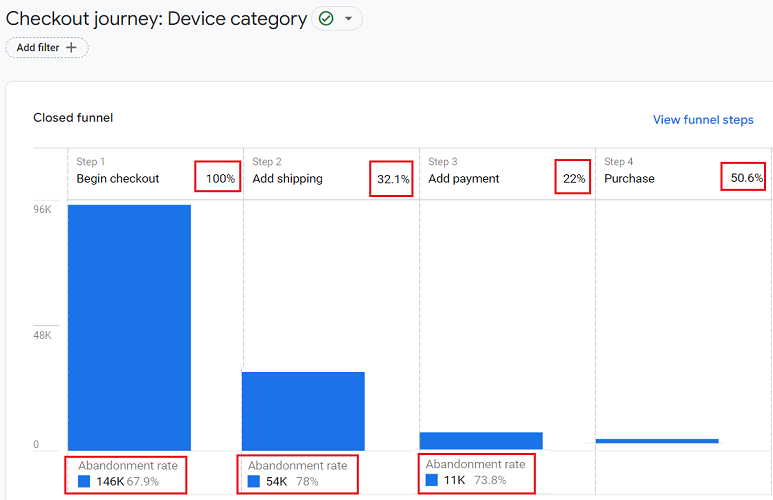
Task: Click the Step 1 label
Action: point(91,162)
